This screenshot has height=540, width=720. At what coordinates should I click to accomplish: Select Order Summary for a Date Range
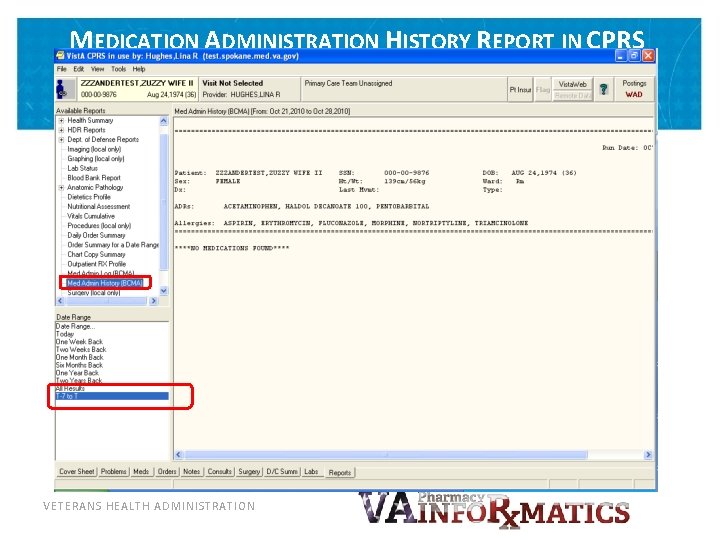coord(113,245)
